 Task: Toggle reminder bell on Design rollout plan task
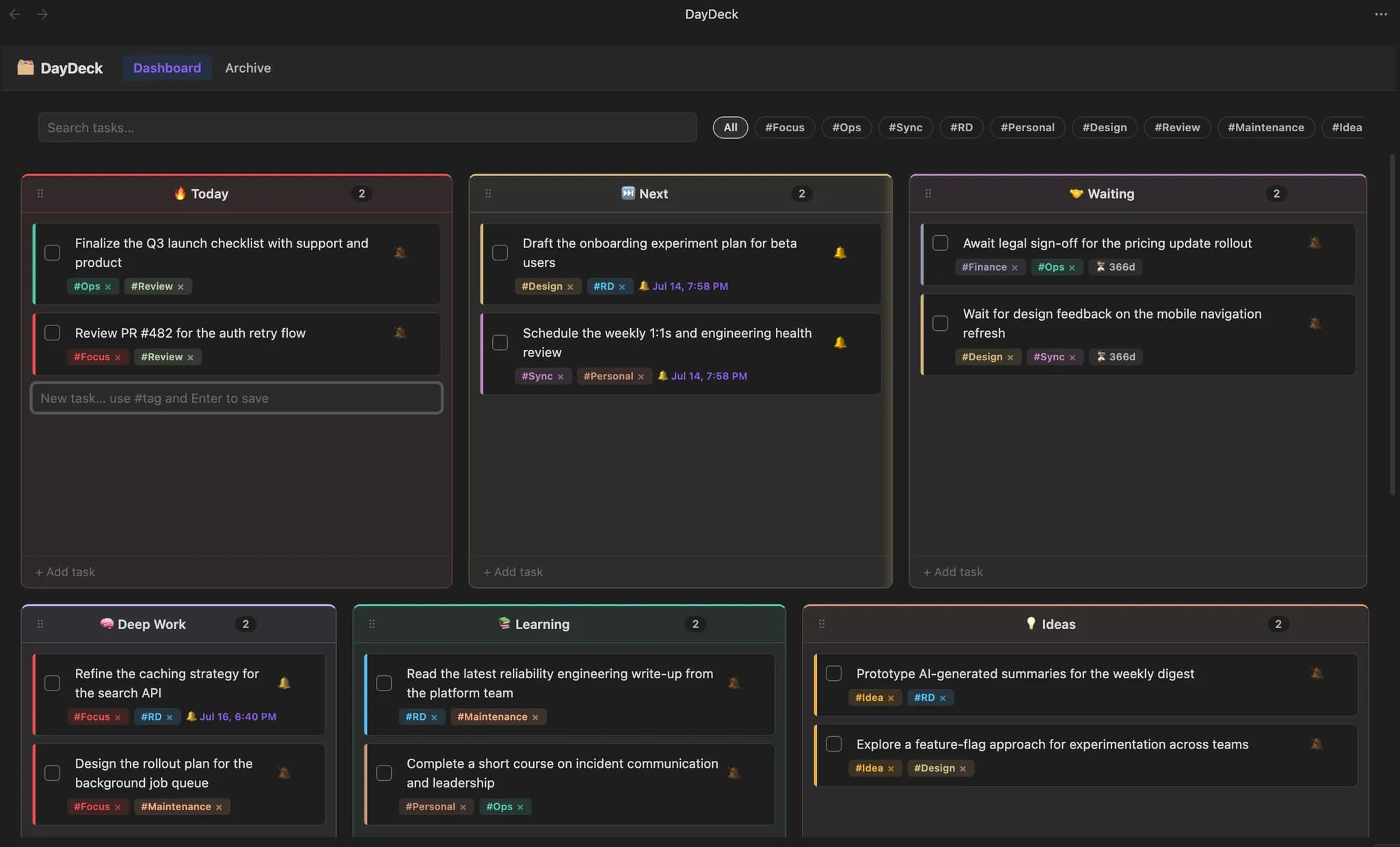coord(284,773)
